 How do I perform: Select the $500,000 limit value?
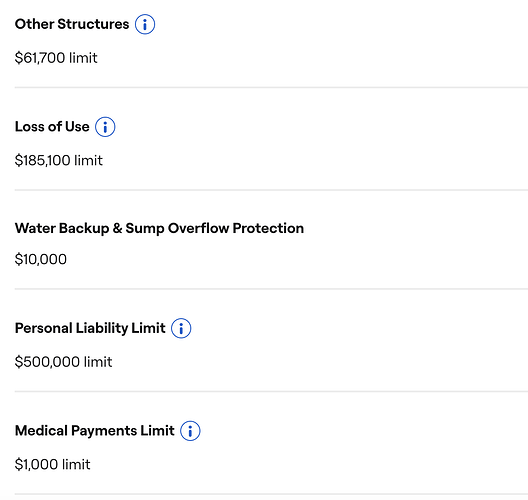[x=63, y=362]
